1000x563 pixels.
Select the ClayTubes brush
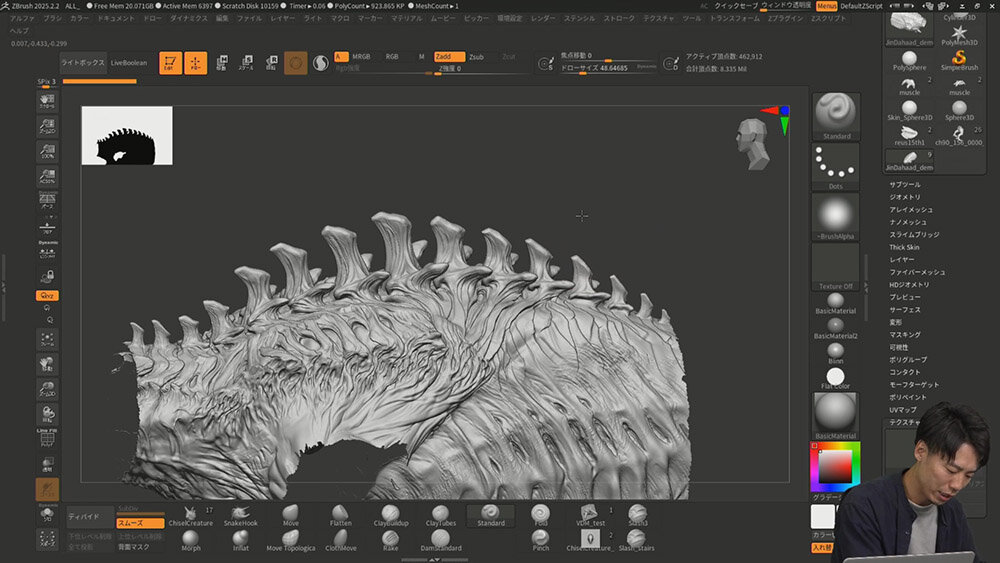tap(440, 516)
